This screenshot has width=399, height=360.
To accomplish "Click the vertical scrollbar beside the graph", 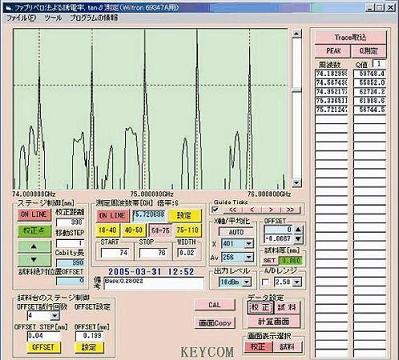I will pos(297,108).
